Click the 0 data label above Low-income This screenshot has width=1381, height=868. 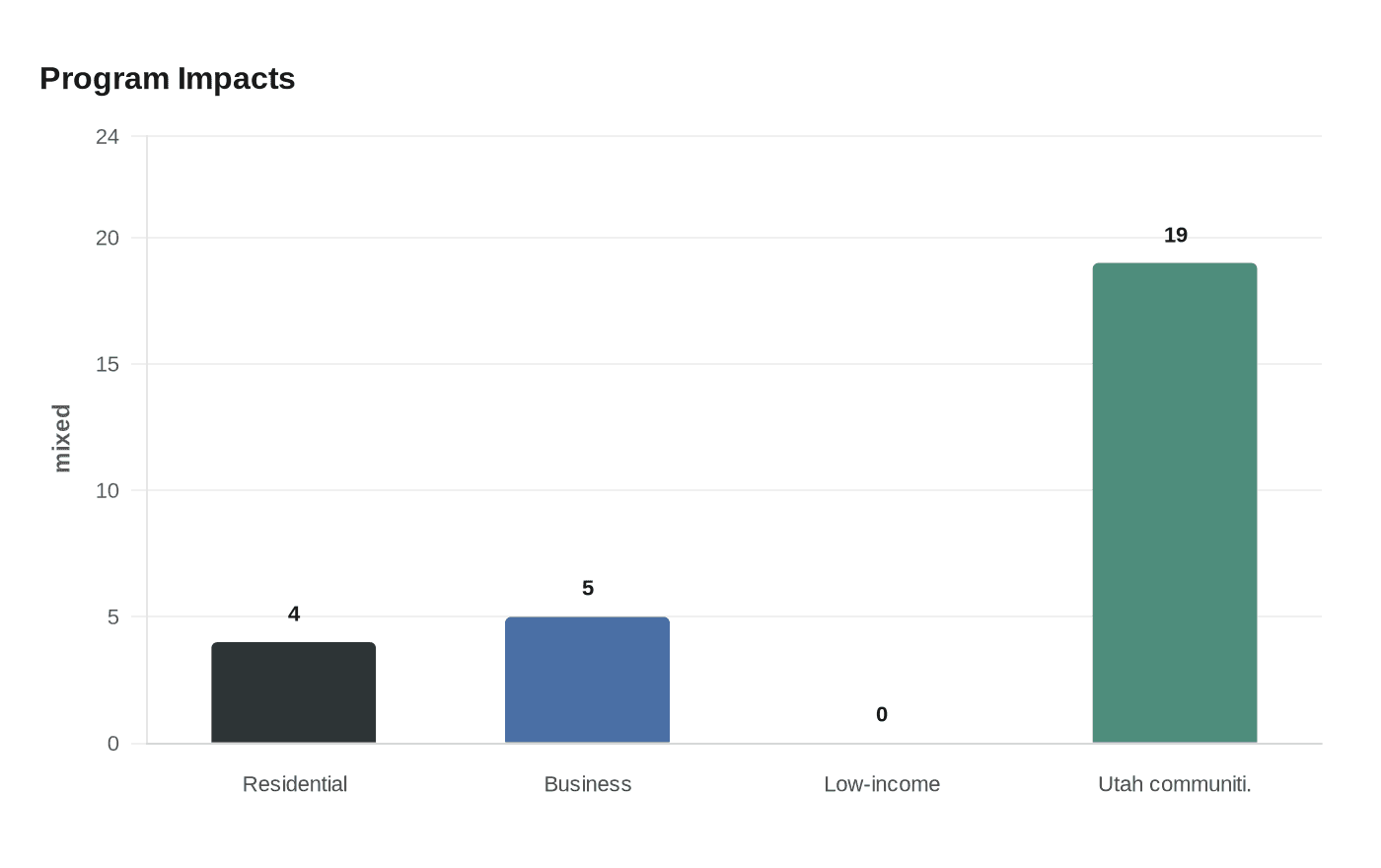pyautogui.click(x=882, y=714)
